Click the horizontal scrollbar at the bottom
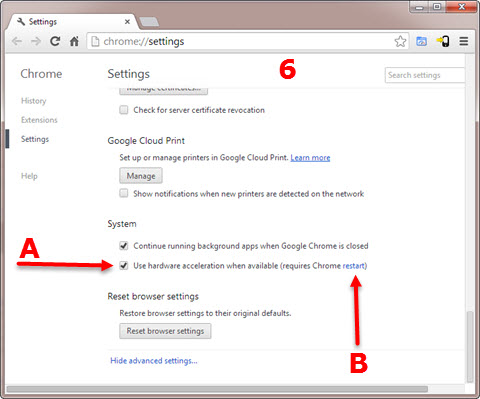 pyautogui.click(x=217, y=389)
